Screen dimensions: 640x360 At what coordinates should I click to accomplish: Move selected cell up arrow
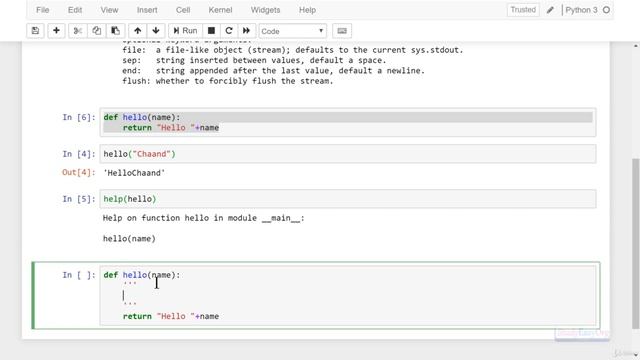[138, 31]
